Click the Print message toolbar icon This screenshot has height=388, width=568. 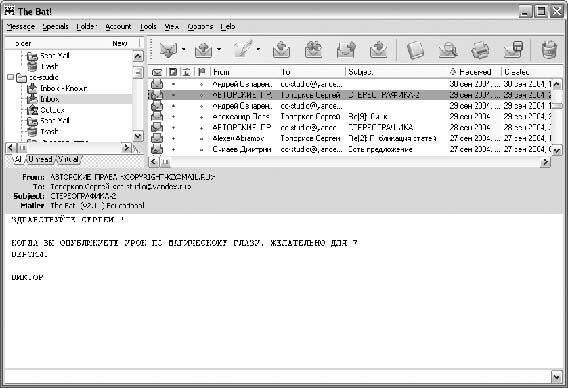click(x=480, y=50)
